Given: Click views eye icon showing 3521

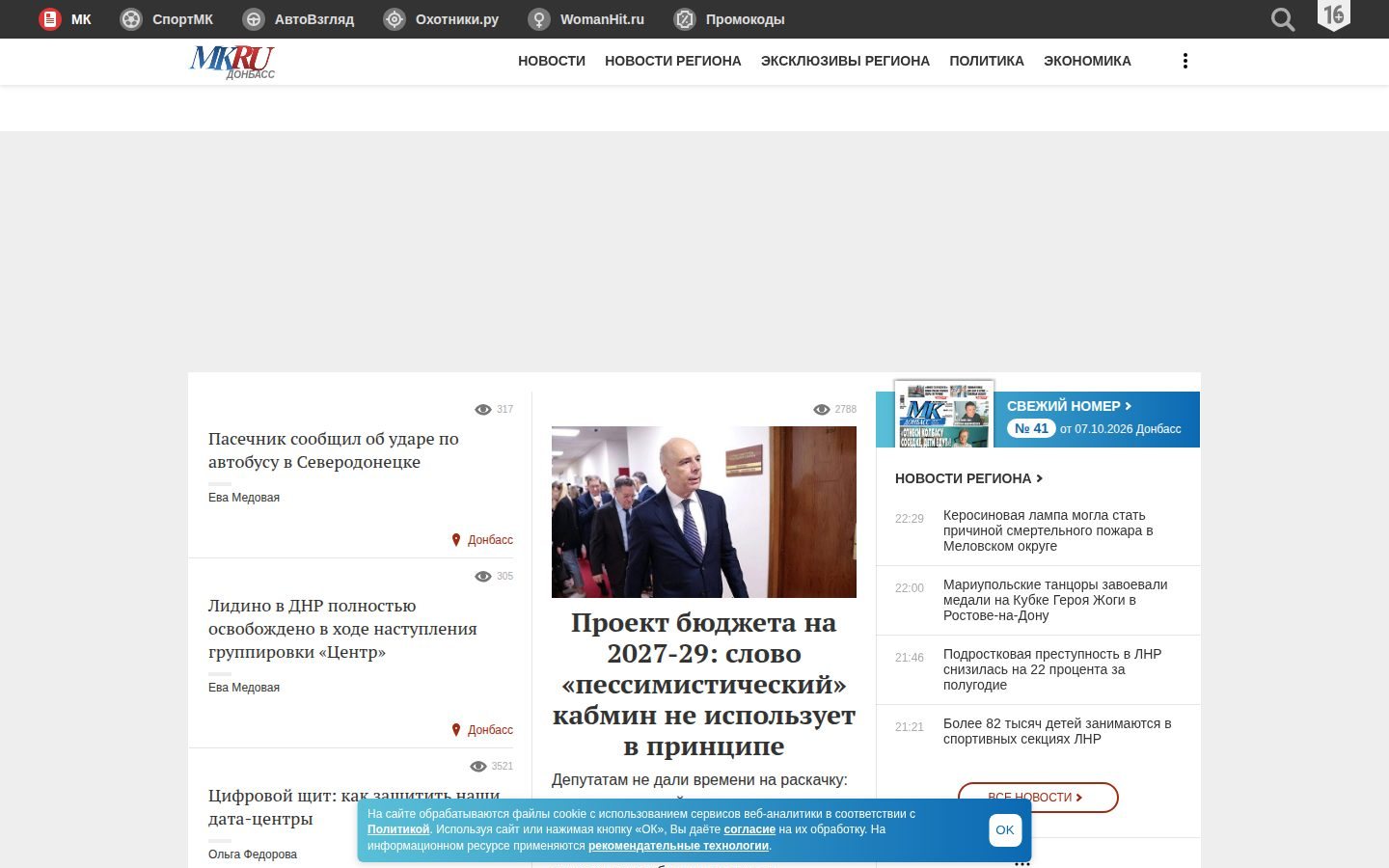Looking at the screenshot, I should [478, 767].
